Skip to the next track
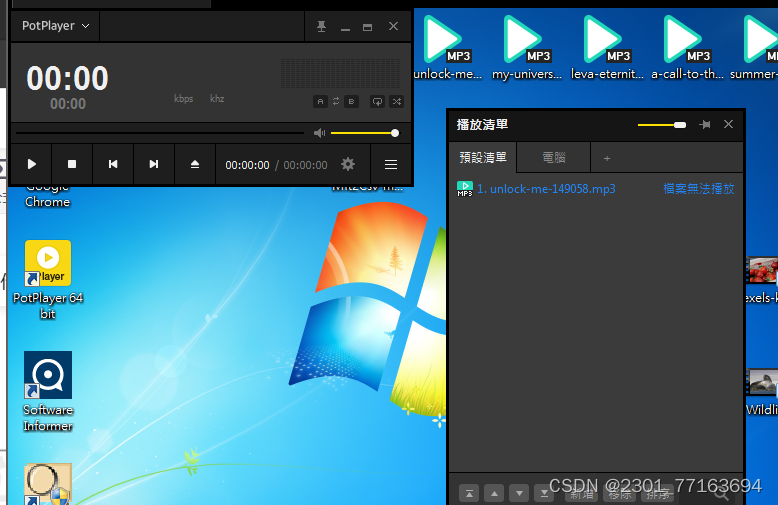This screenshot has height=505, width=778. click(x=154, y=164)
